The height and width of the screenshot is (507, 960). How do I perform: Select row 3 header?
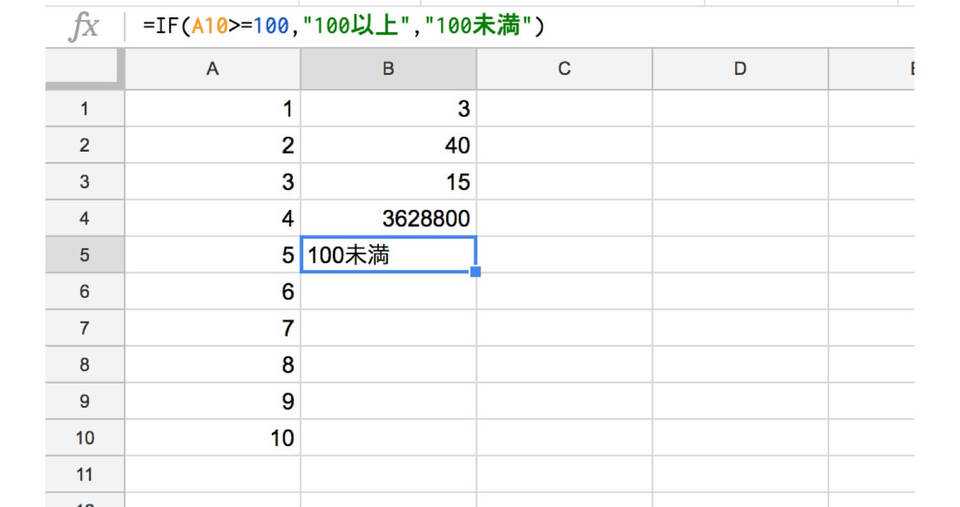click(x=84, y=182)
